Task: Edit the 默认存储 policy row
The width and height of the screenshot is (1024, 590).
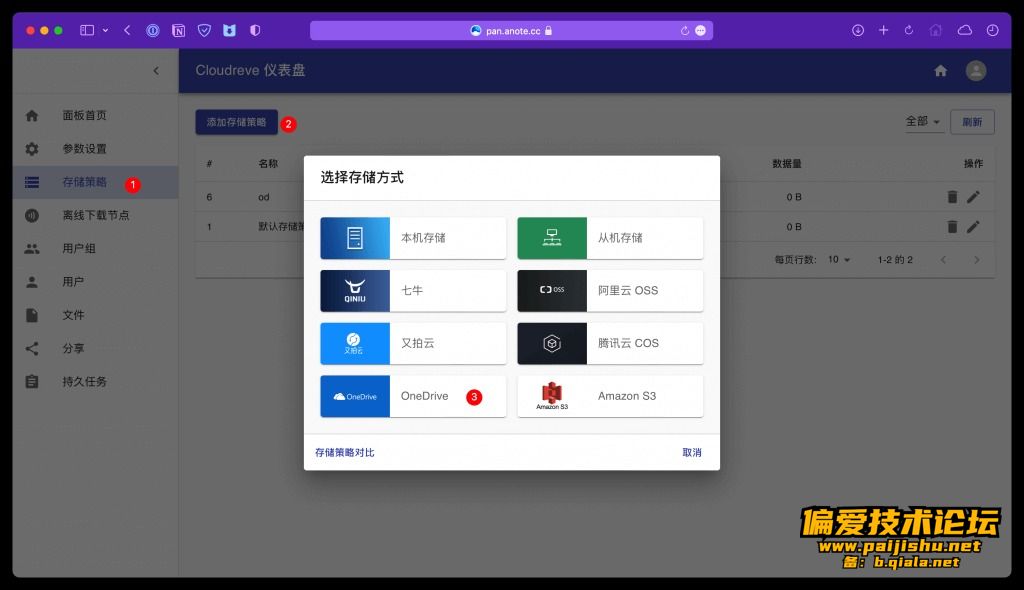Action: pos(973,227)
